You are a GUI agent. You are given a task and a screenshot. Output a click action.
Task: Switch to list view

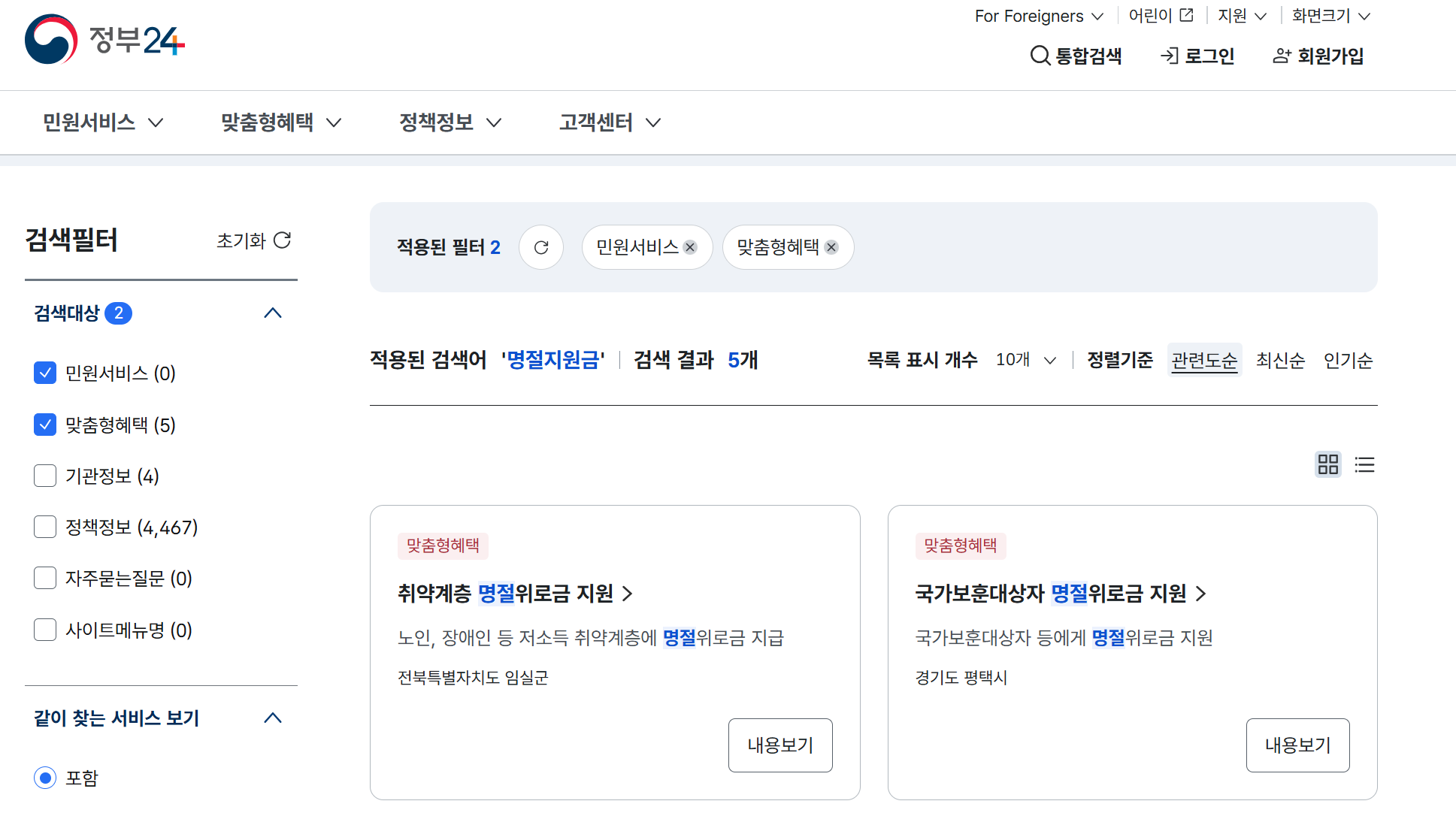coord(1364,464)
